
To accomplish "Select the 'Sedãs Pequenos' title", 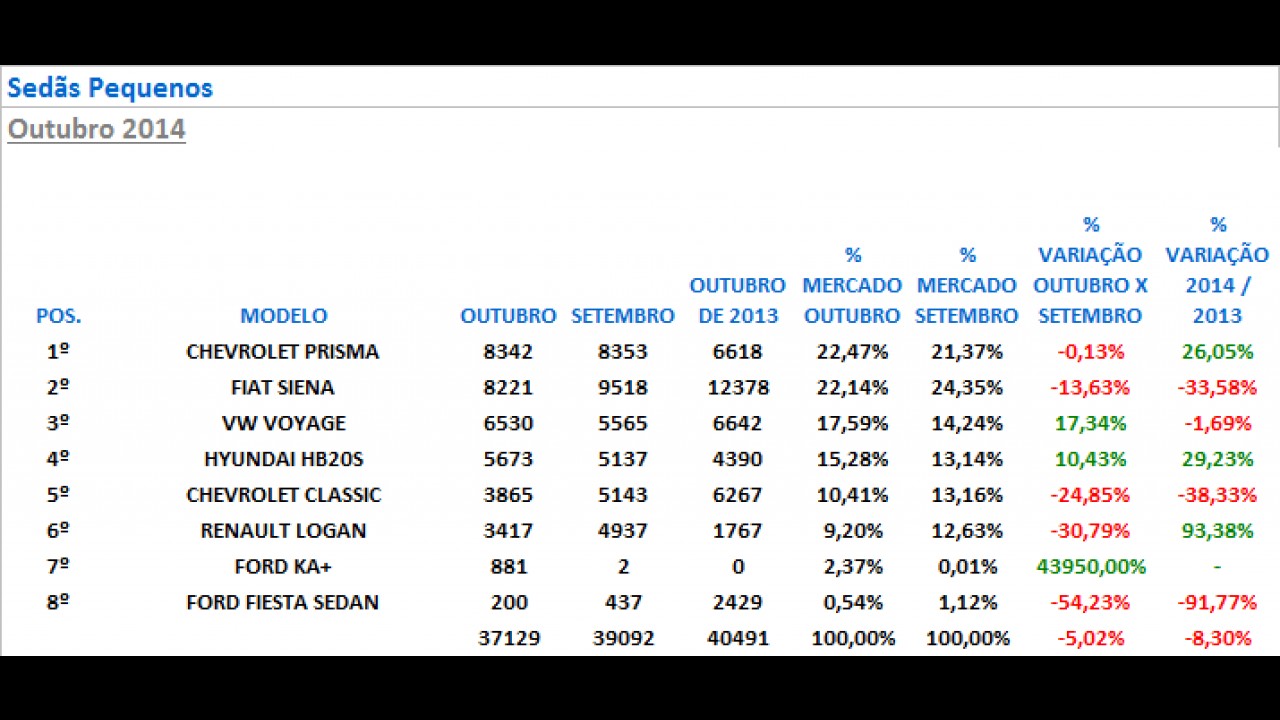I will tap(110, 88).
